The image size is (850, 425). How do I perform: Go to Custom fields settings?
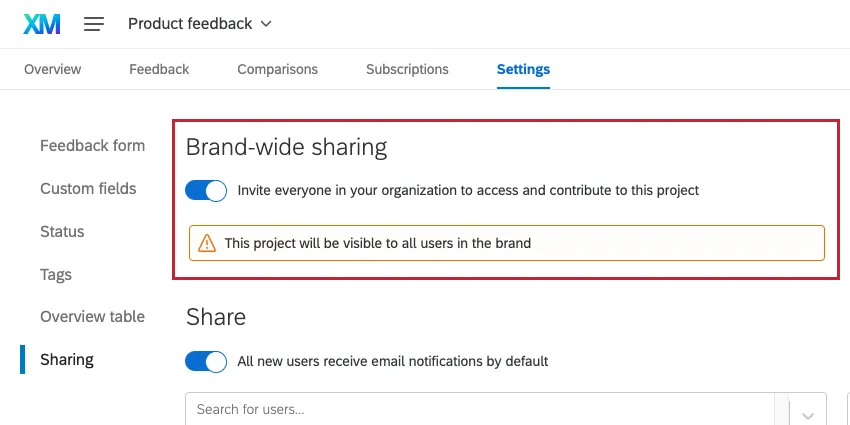tap(88, 189)
